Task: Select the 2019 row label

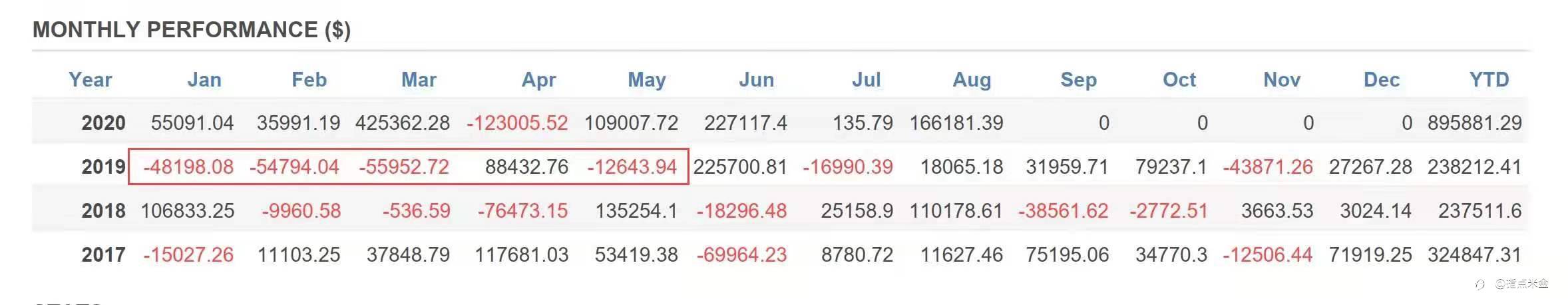Action: (103, 166)
